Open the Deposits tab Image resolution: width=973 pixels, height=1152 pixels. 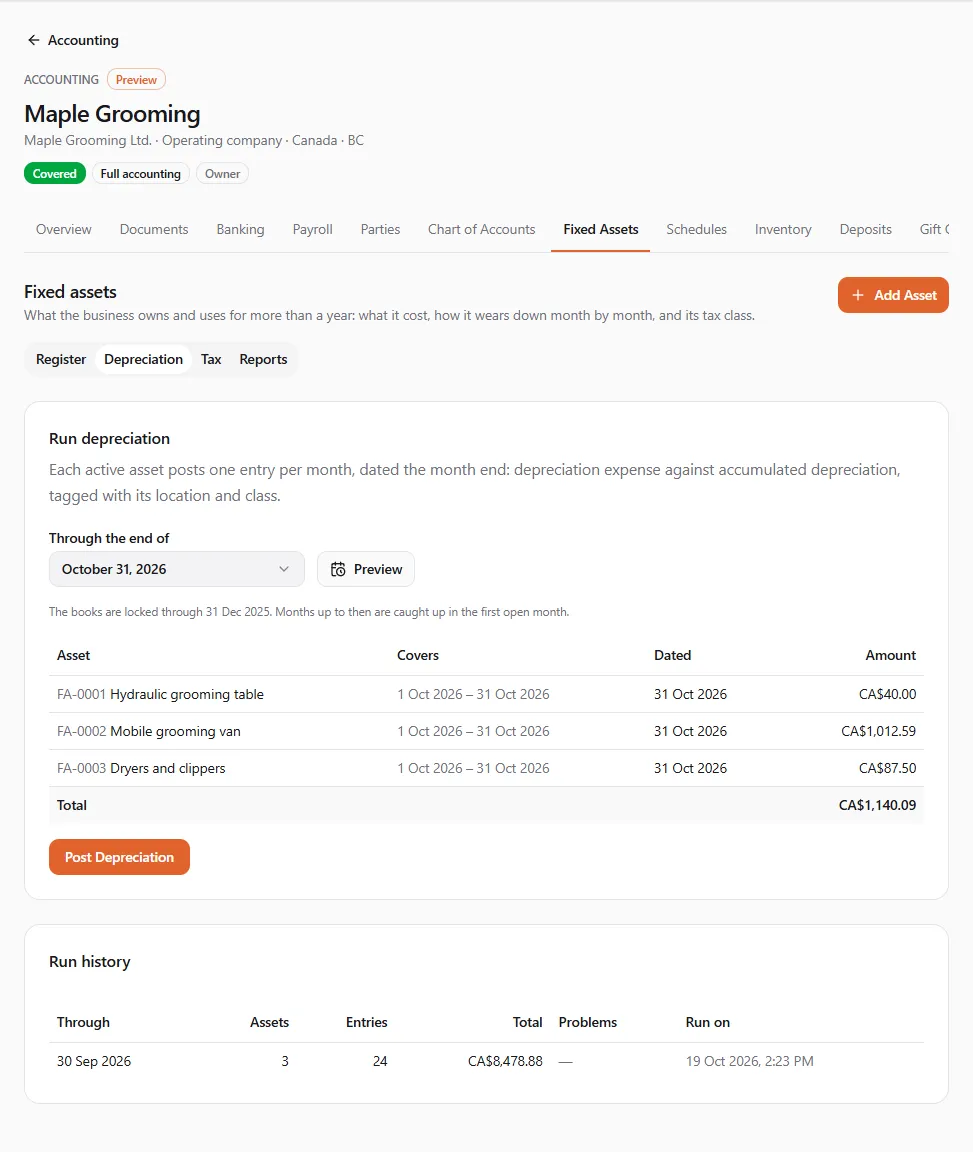[x=866, y=229]
